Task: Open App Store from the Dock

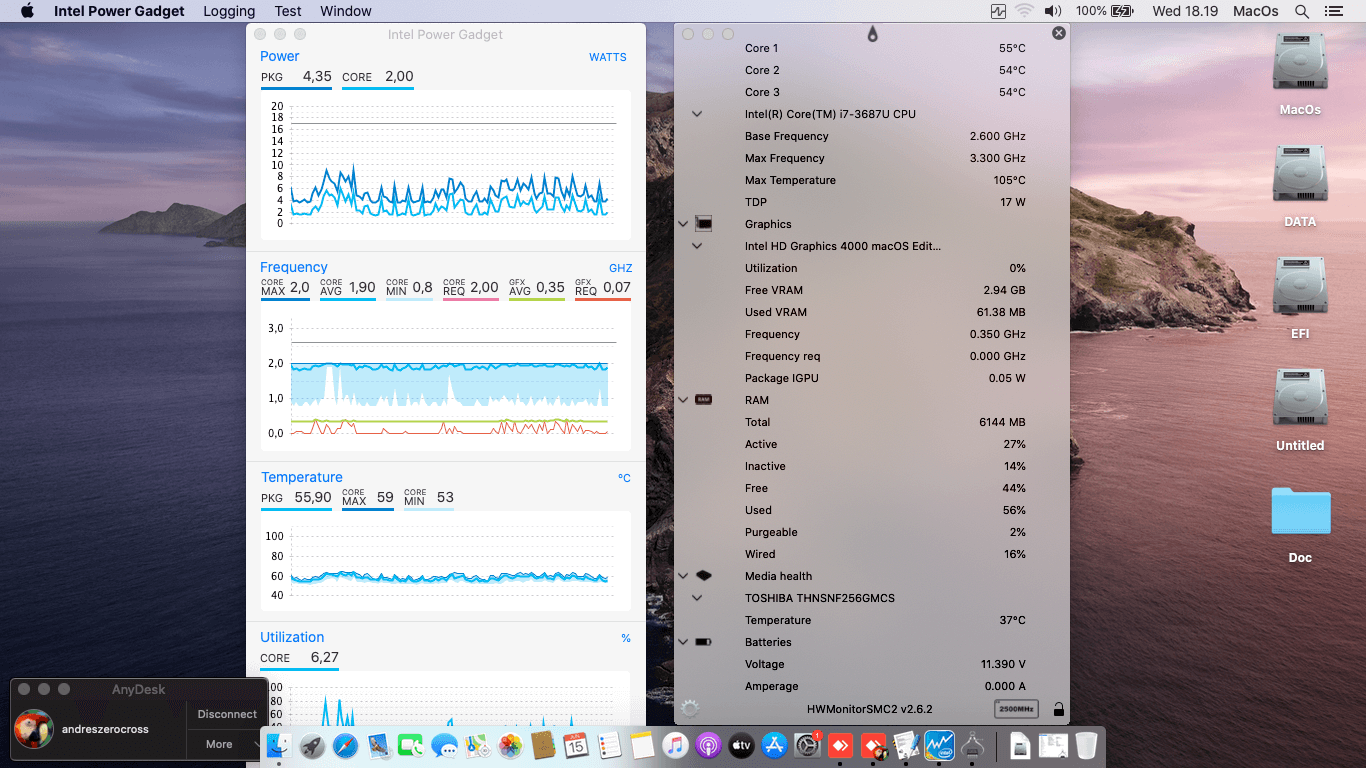Action: 774,745
